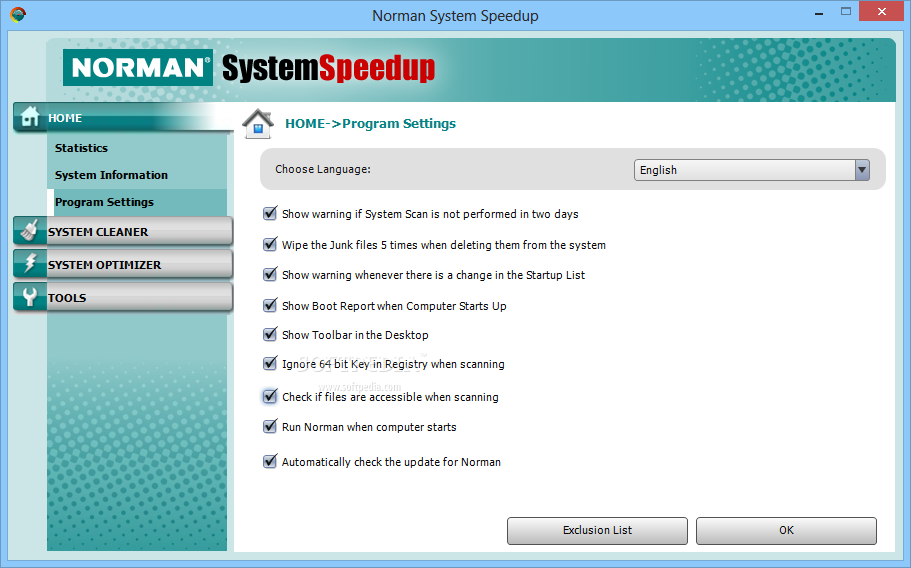Click HOME->Program Settings breadcrumb heading
The image size is (911, 568).
point(370,124)
